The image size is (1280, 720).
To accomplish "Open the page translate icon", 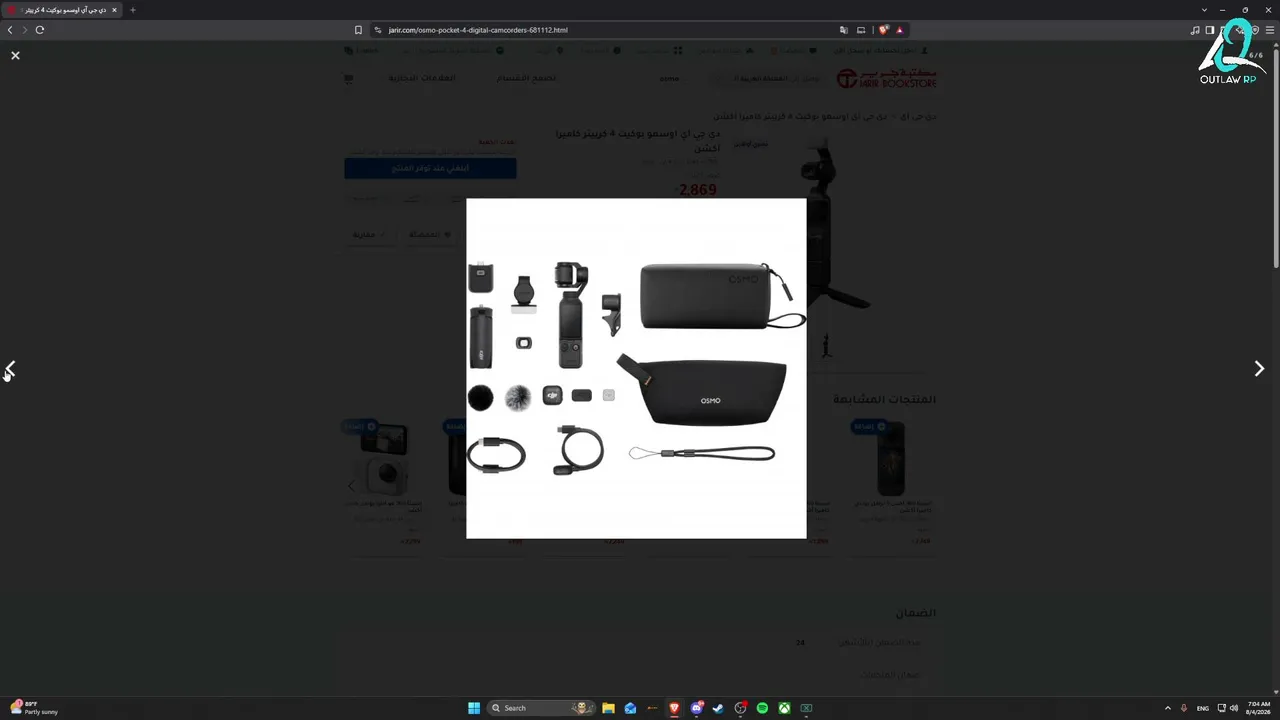I will 844,30.
